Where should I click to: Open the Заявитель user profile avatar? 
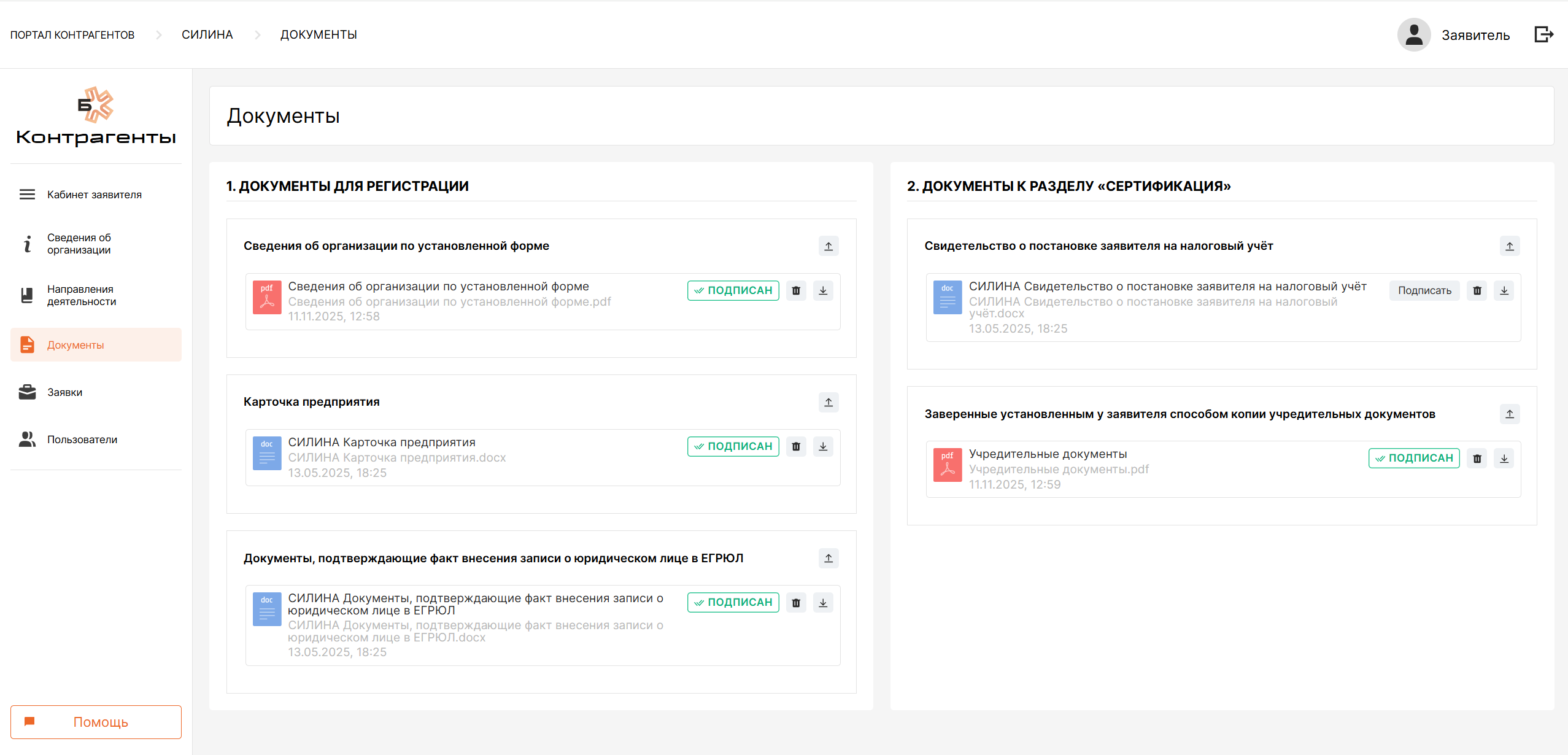(x=1414, y=34)
